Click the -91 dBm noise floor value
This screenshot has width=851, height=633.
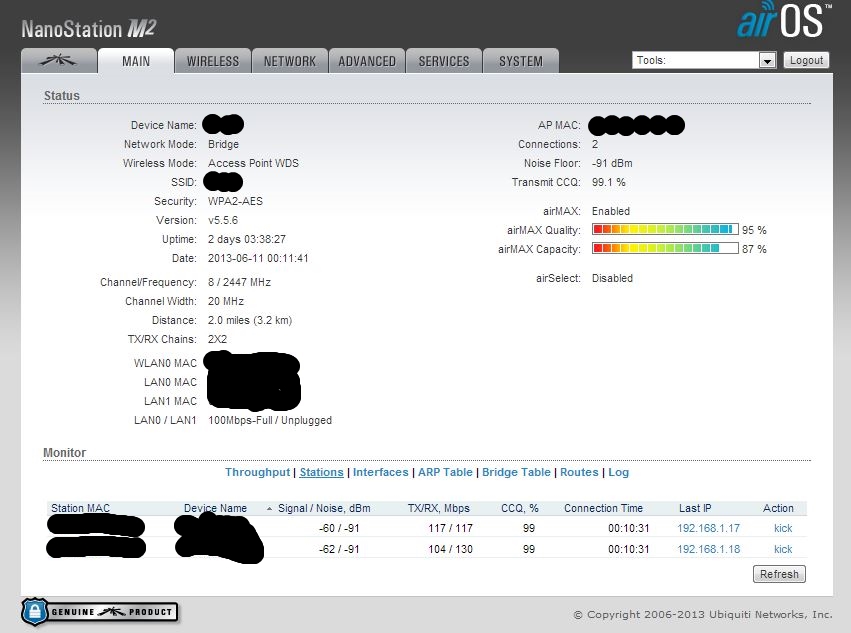point(612,163)
